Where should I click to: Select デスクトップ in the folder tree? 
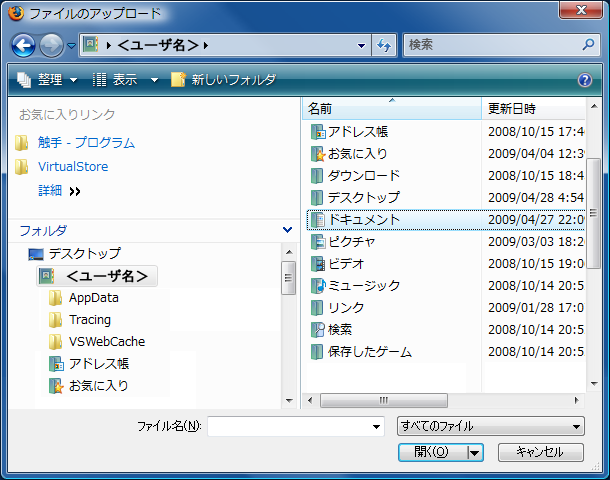tap(84, 254)
